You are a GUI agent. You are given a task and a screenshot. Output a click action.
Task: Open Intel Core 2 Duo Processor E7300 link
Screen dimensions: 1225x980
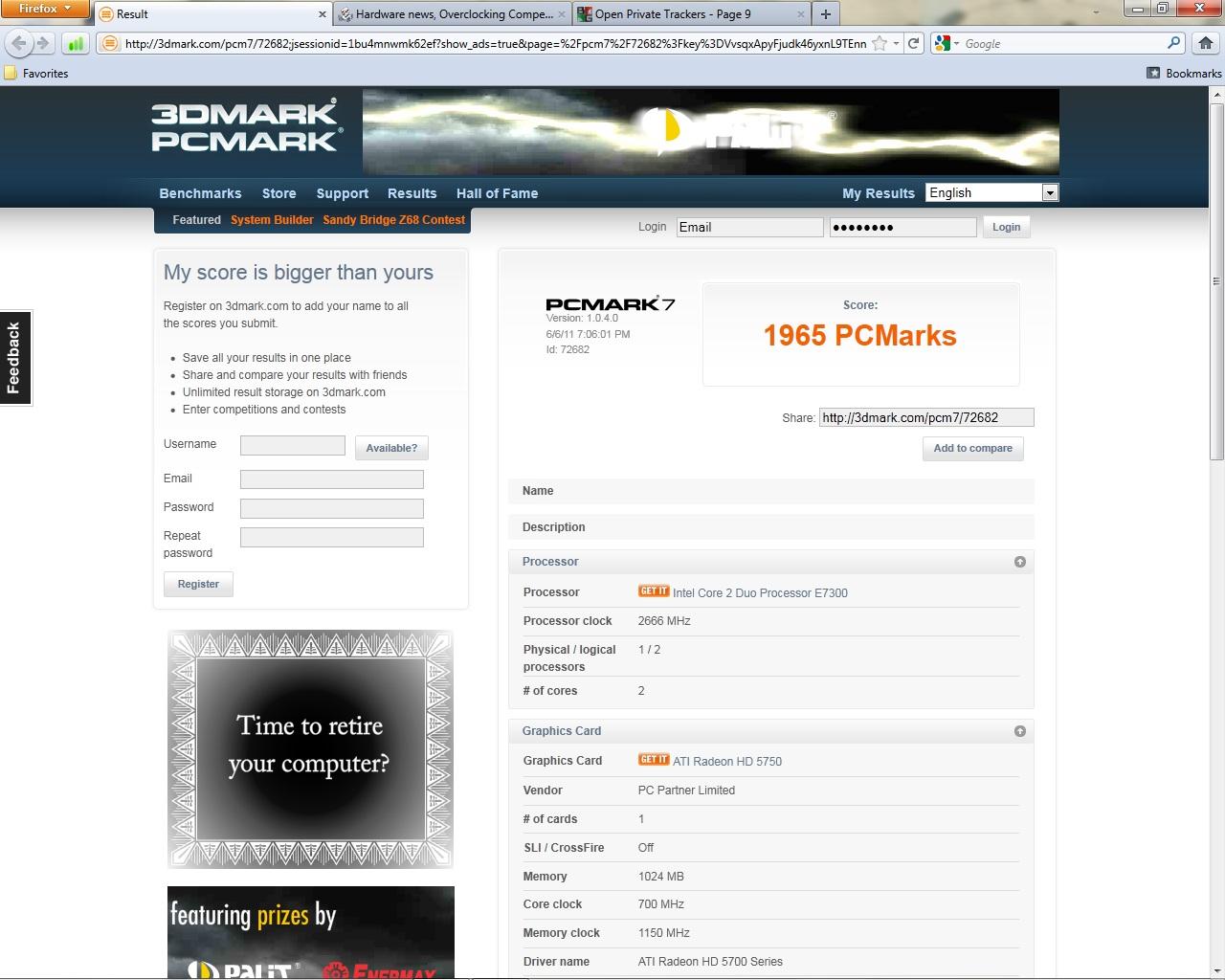click(x=760, y=593)
